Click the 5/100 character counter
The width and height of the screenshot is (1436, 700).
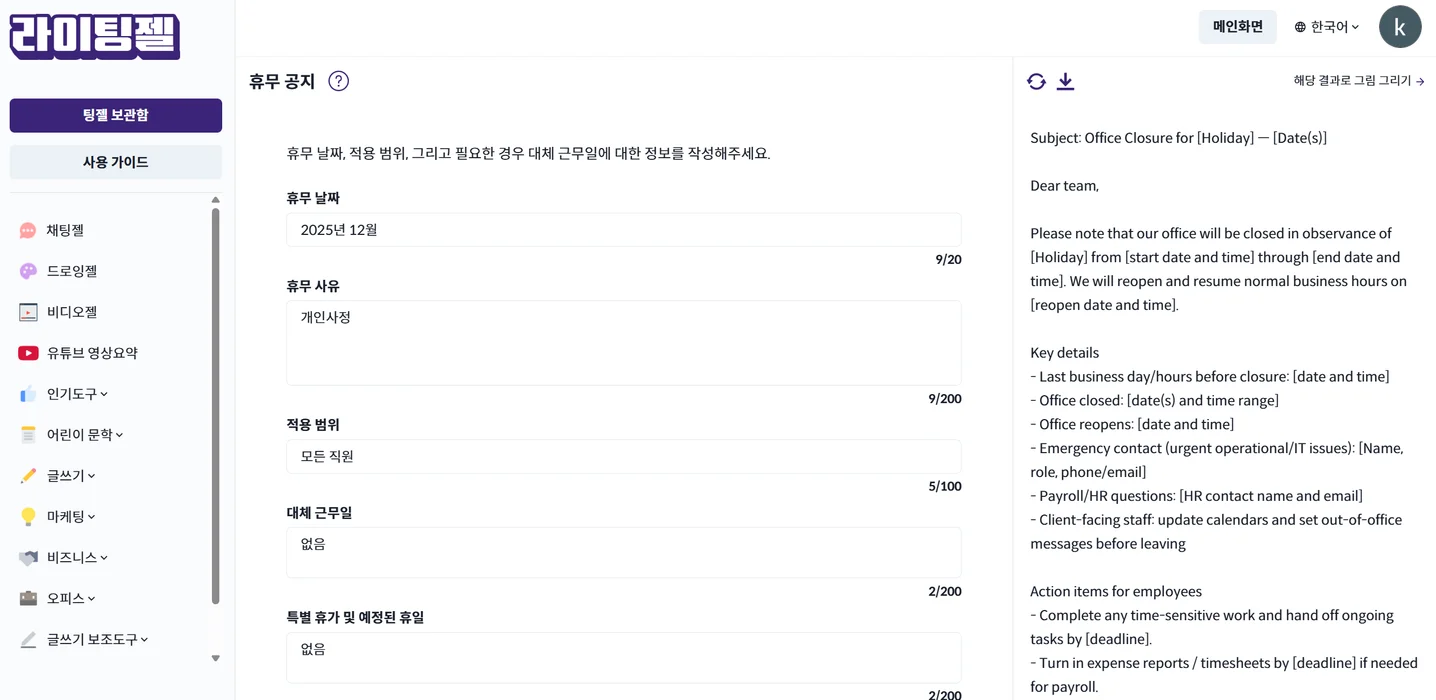[945, 487]
